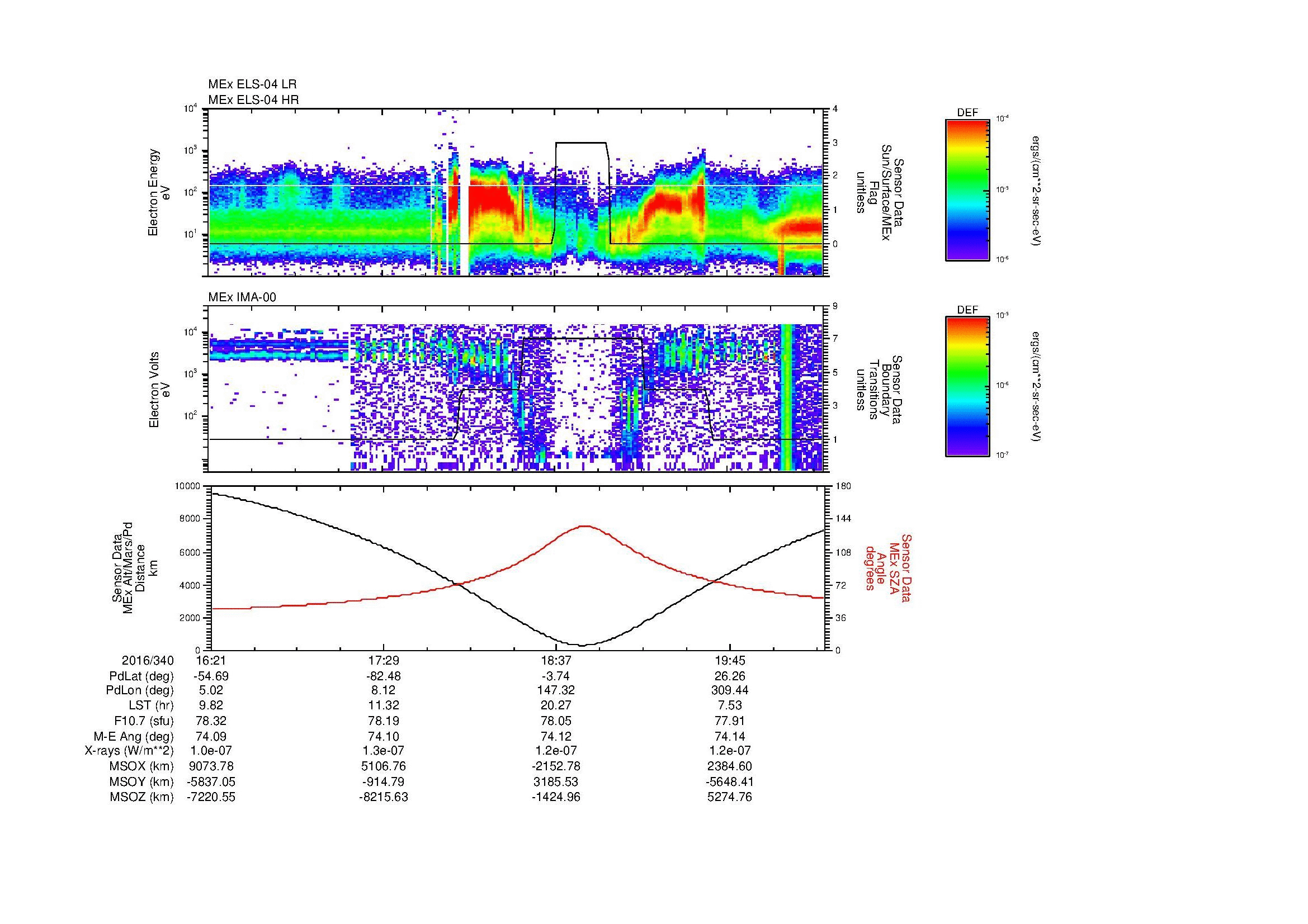
Task: Click the top color bar units 'ergs/(cm**2-sr-sec-eV)'
Action: click(x=1036, y=190)
